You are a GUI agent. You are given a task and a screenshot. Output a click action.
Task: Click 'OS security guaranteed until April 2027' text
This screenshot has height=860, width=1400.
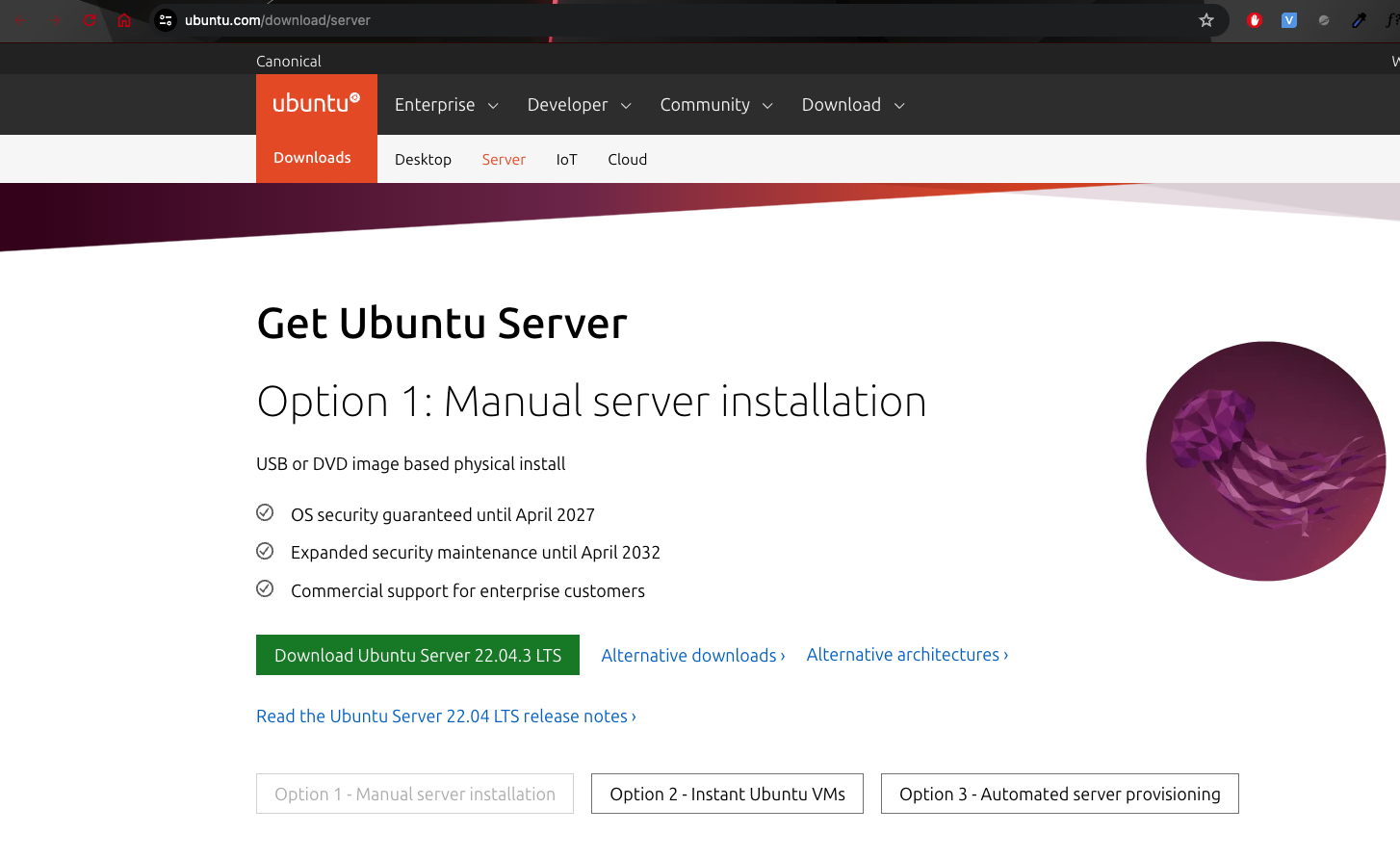443,515
